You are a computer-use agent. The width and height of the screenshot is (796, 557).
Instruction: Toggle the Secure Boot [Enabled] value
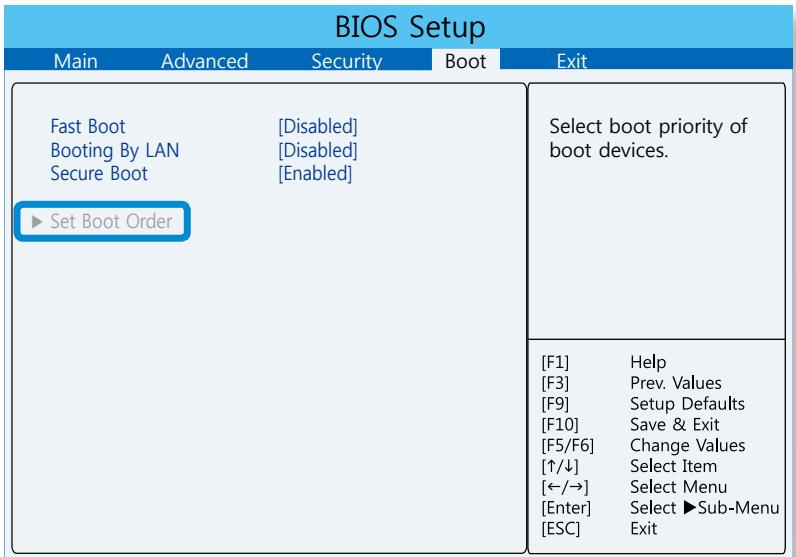[315, 174]
